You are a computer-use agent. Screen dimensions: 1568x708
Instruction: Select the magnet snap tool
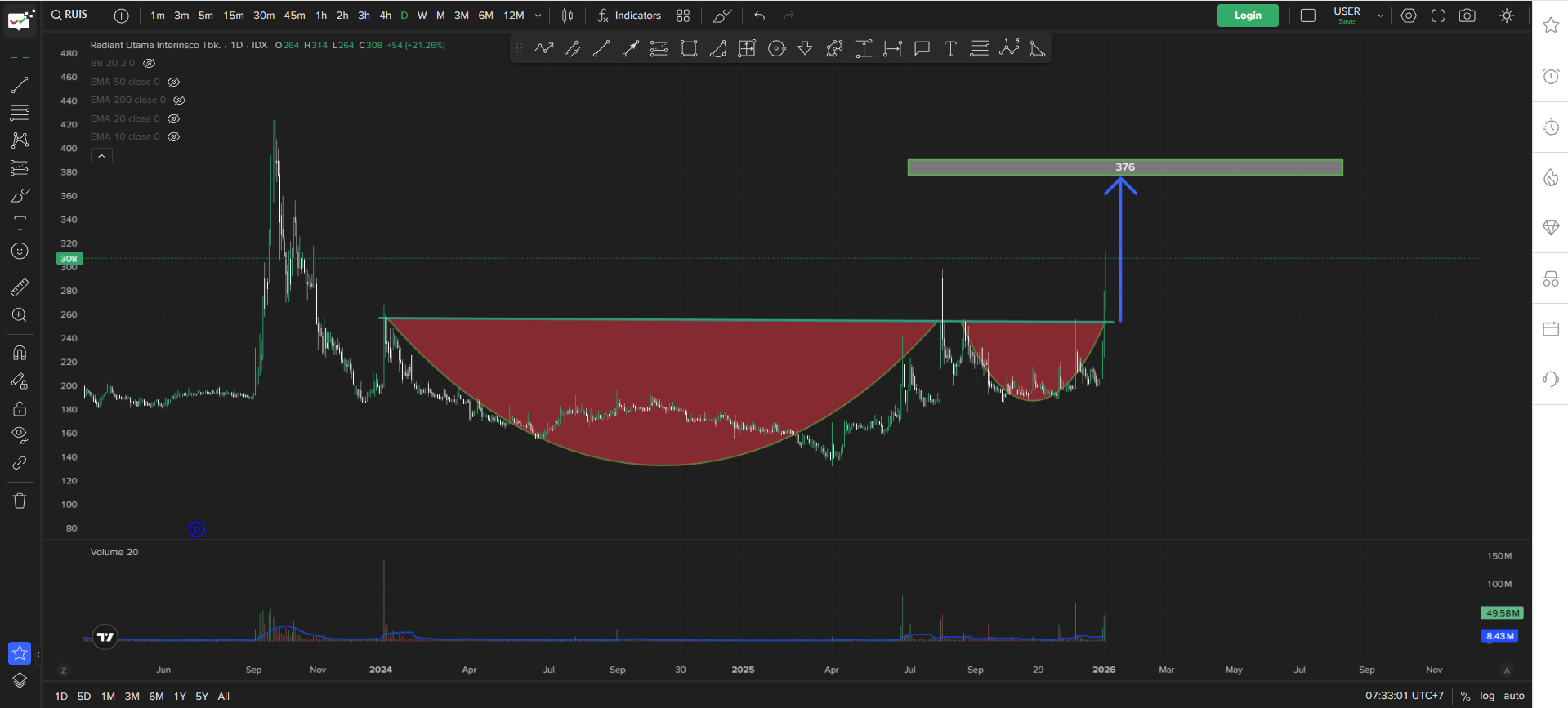[x=20, y=353]
